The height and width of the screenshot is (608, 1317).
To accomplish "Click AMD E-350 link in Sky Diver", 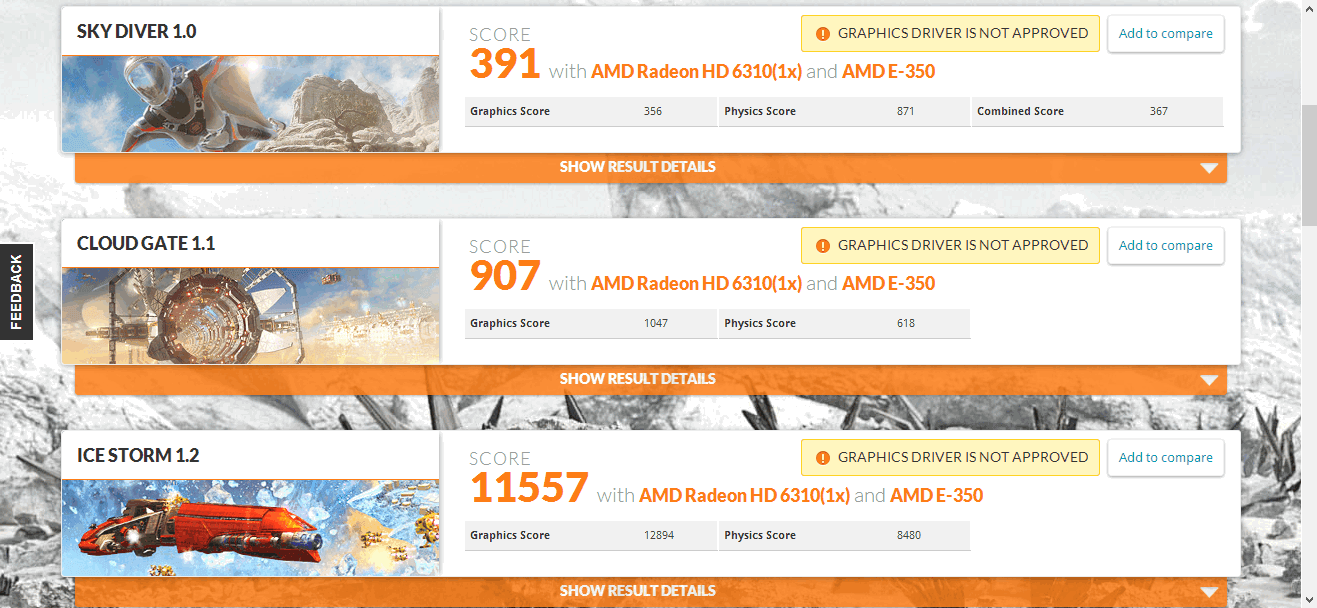I will (x=889, y=72).
